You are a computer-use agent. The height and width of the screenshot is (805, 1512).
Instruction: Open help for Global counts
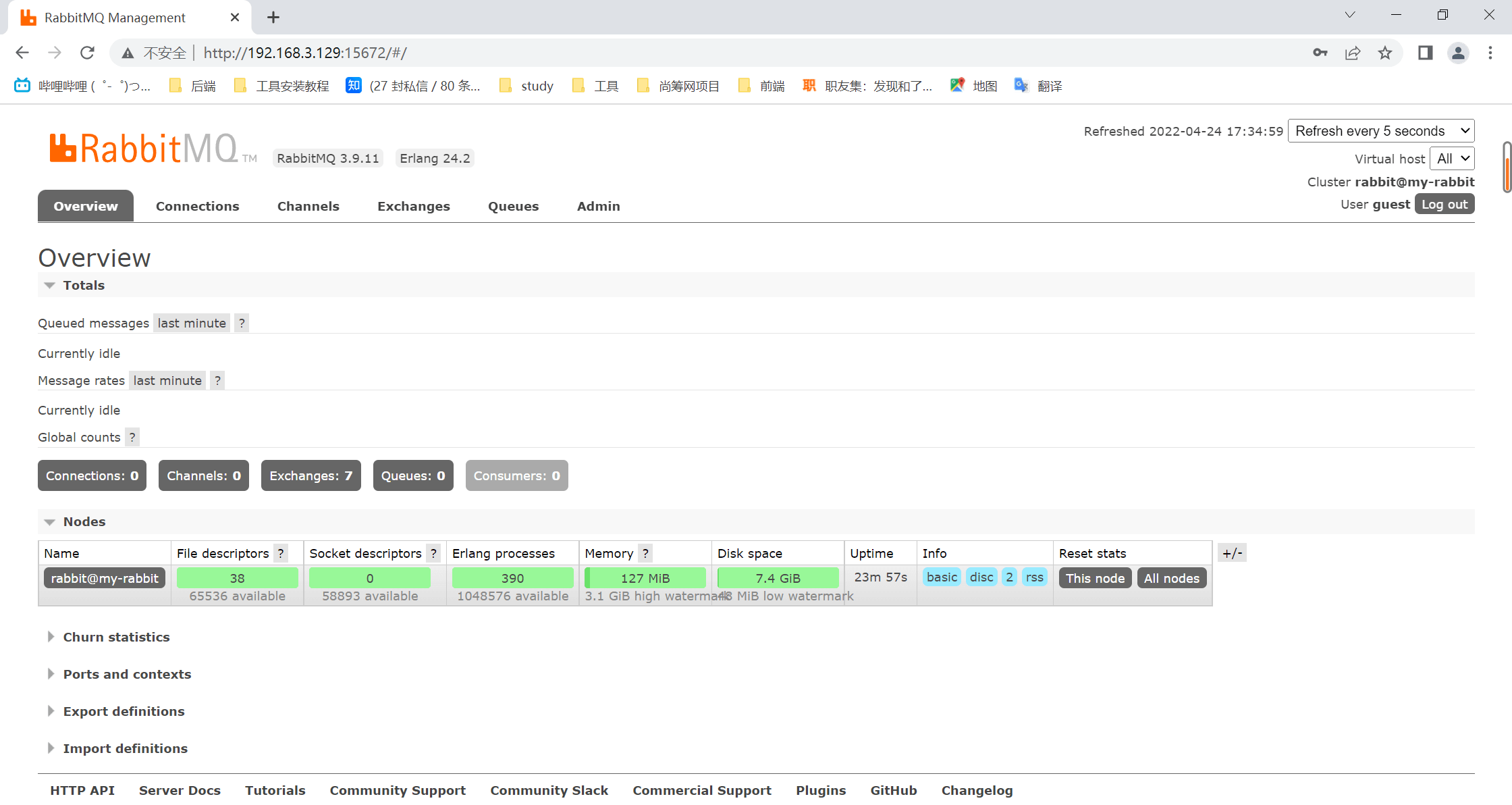(132, 437)
